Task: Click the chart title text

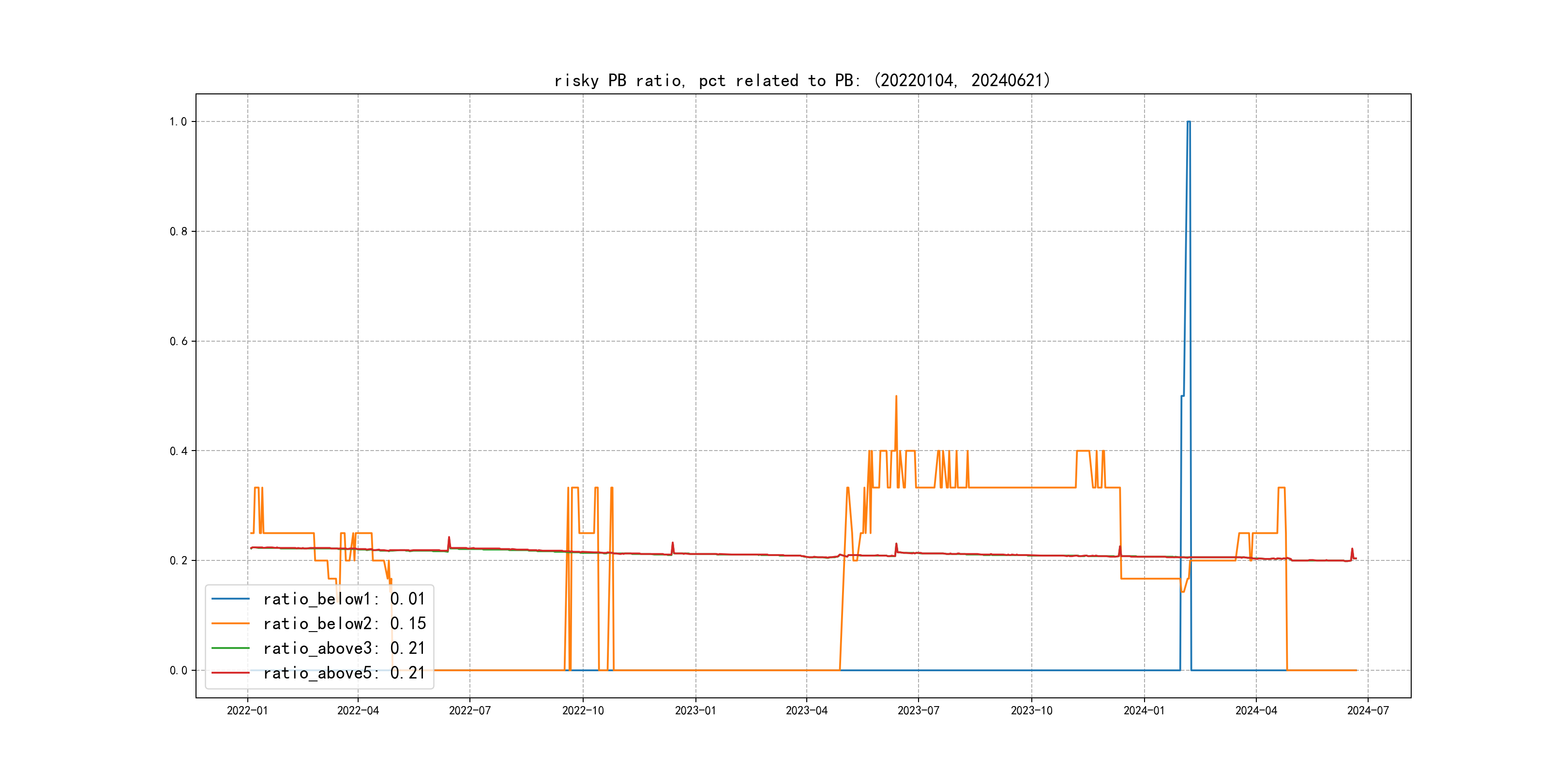Action: coord(802,80)
